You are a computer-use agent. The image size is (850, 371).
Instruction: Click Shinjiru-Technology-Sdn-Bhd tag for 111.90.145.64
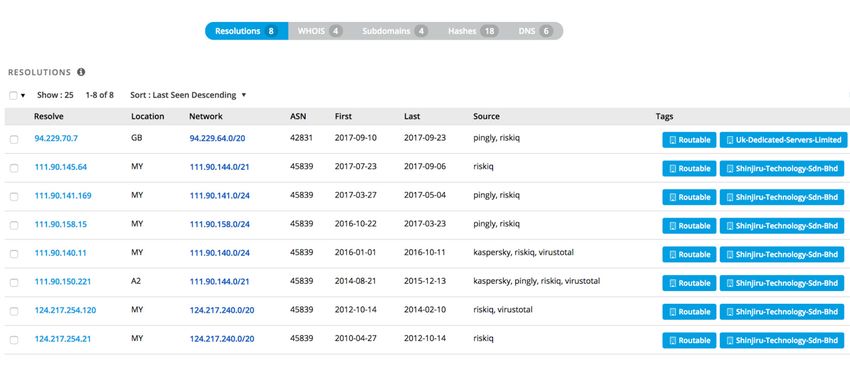click(x=782, y=169)
